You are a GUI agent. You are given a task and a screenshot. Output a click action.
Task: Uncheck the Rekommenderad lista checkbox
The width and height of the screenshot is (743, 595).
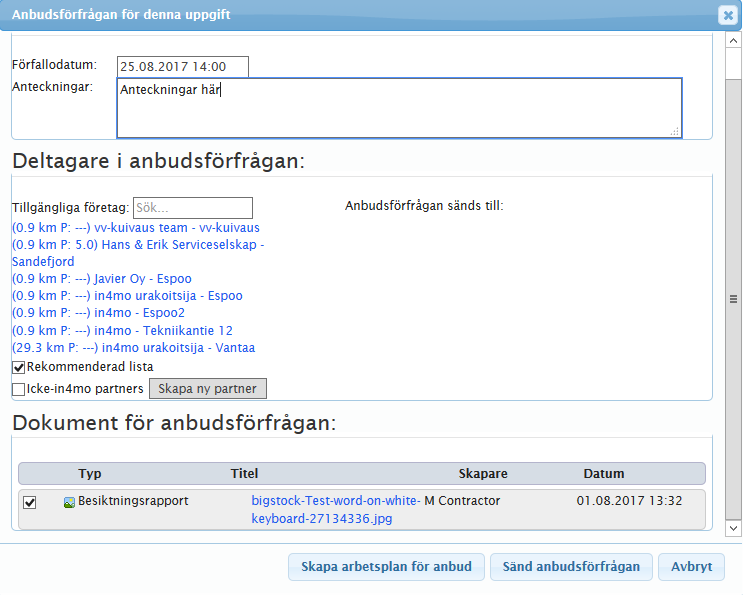[18, 368]
